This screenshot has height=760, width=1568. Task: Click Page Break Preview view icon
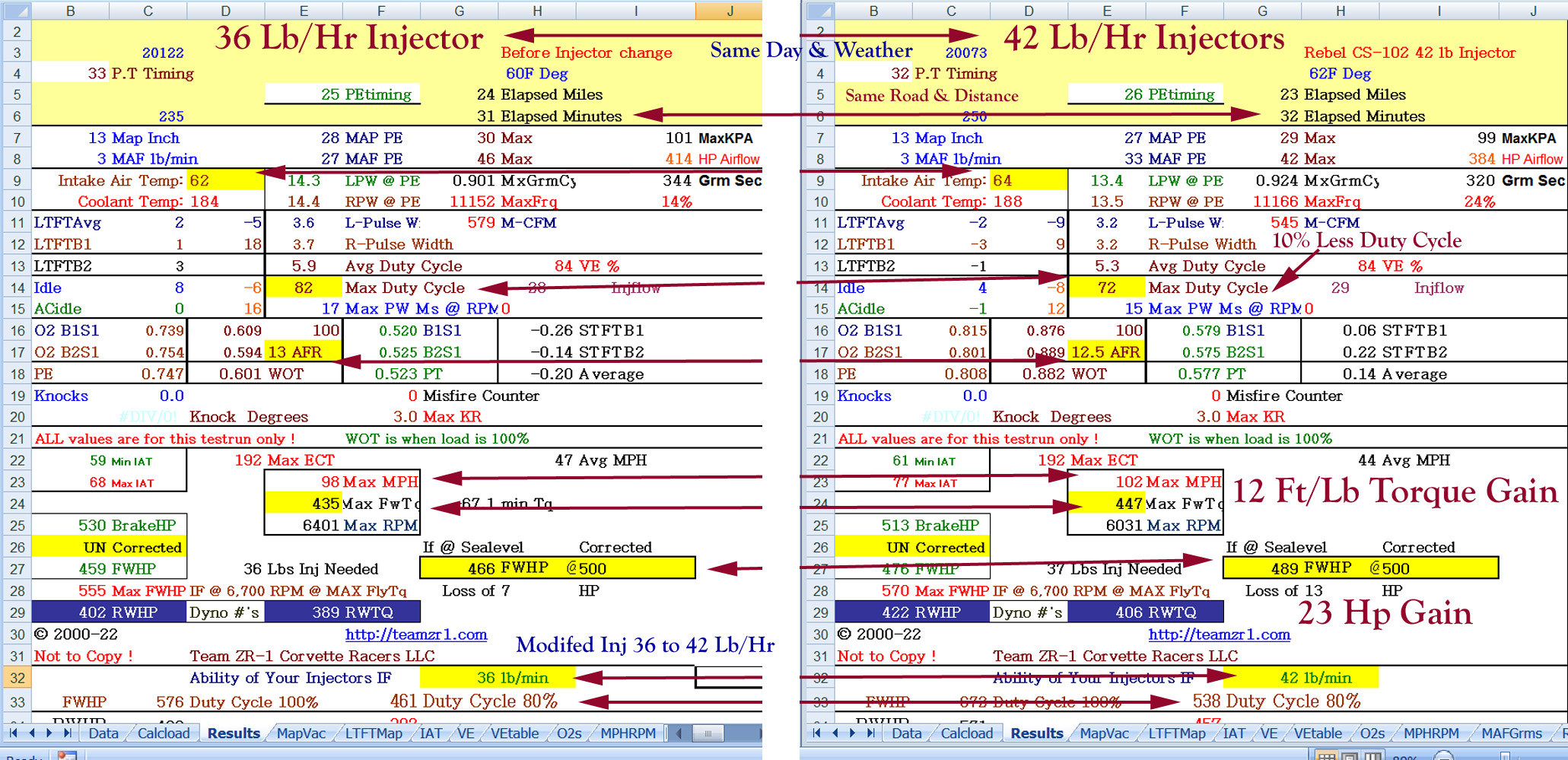(x=1373, y=756)
